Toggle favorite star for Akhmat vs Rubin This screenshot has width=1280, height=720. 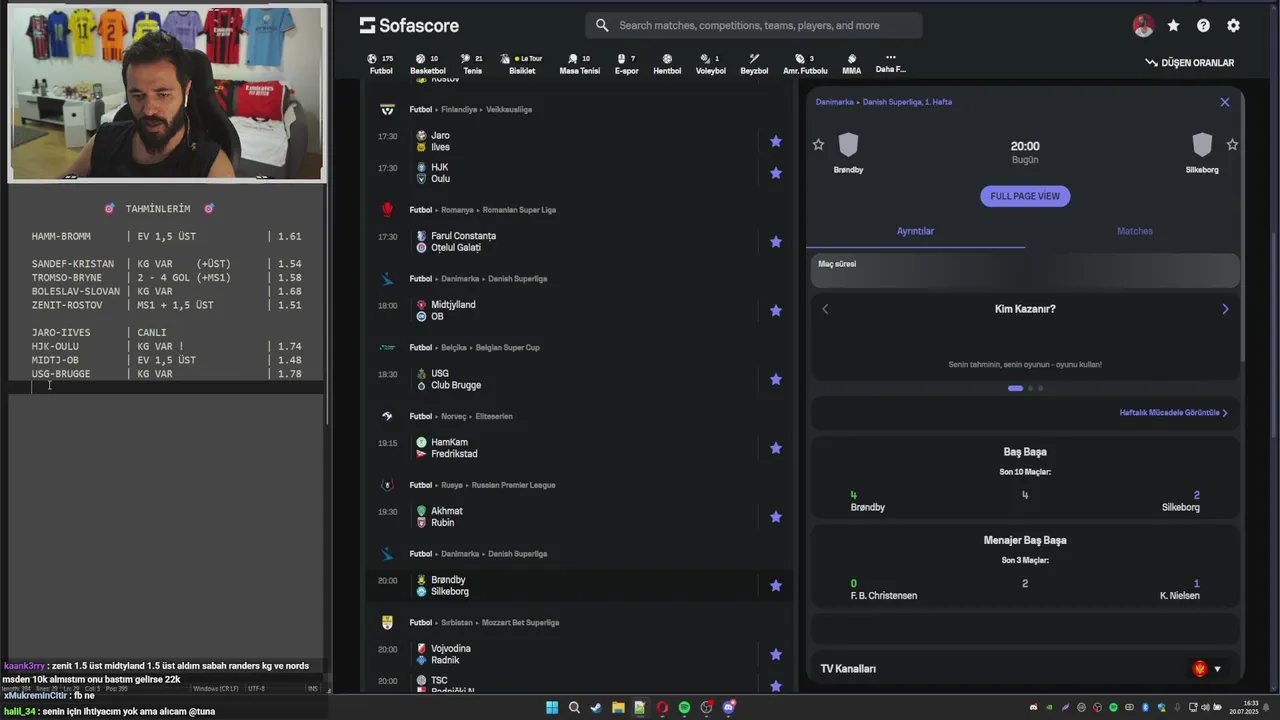775,517
